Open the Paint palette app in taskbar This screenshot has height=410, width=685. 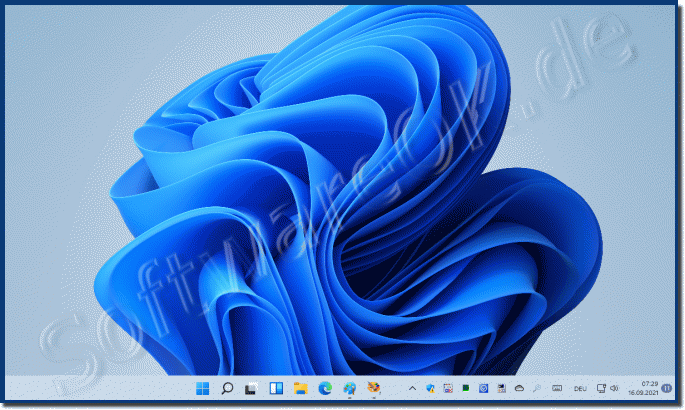coord(349,388)
